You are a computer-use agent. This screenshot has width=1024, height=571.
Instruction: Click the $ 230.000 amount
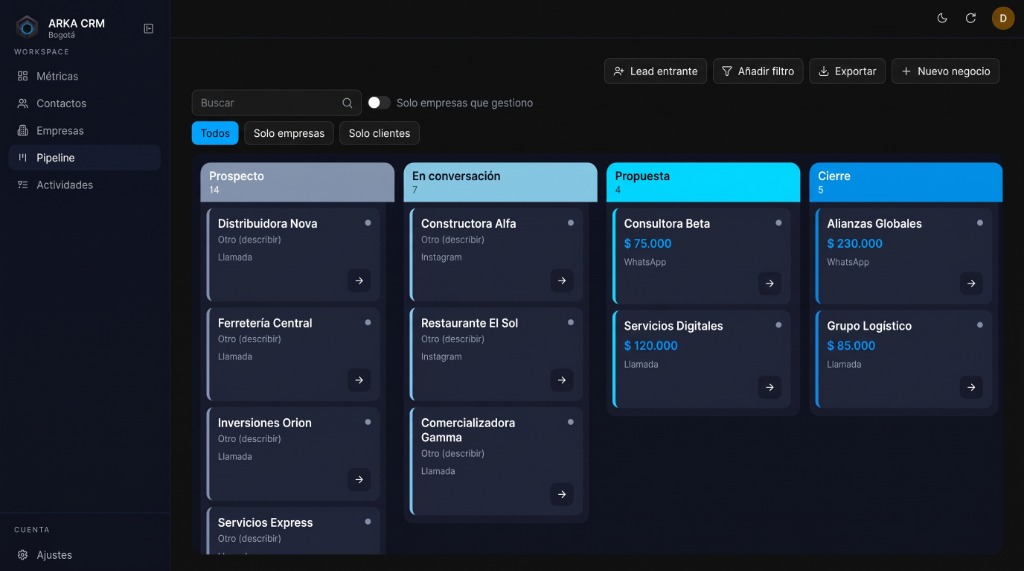[854, 244]
